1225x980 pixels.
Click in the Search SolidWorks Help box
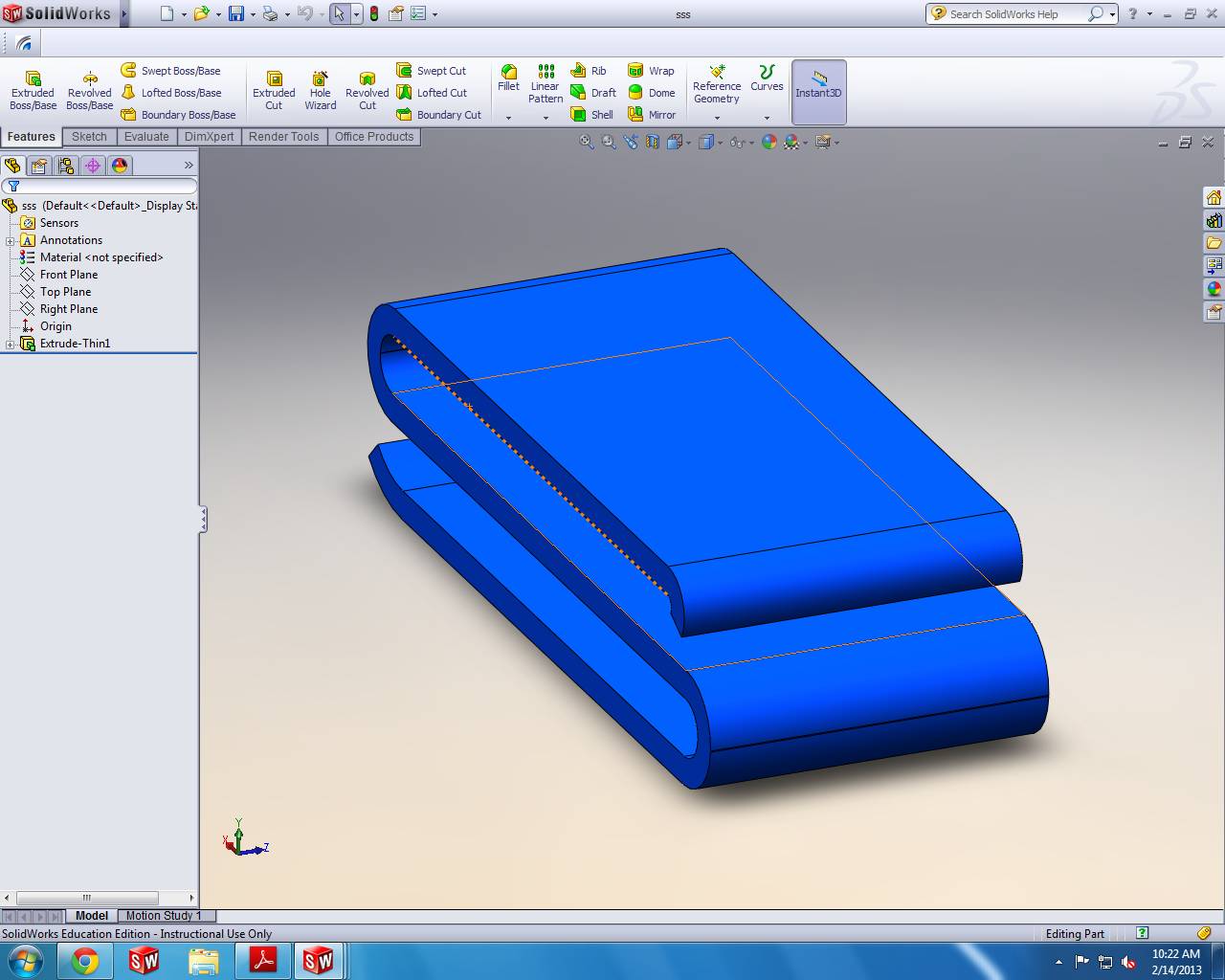click(1016, 14)
